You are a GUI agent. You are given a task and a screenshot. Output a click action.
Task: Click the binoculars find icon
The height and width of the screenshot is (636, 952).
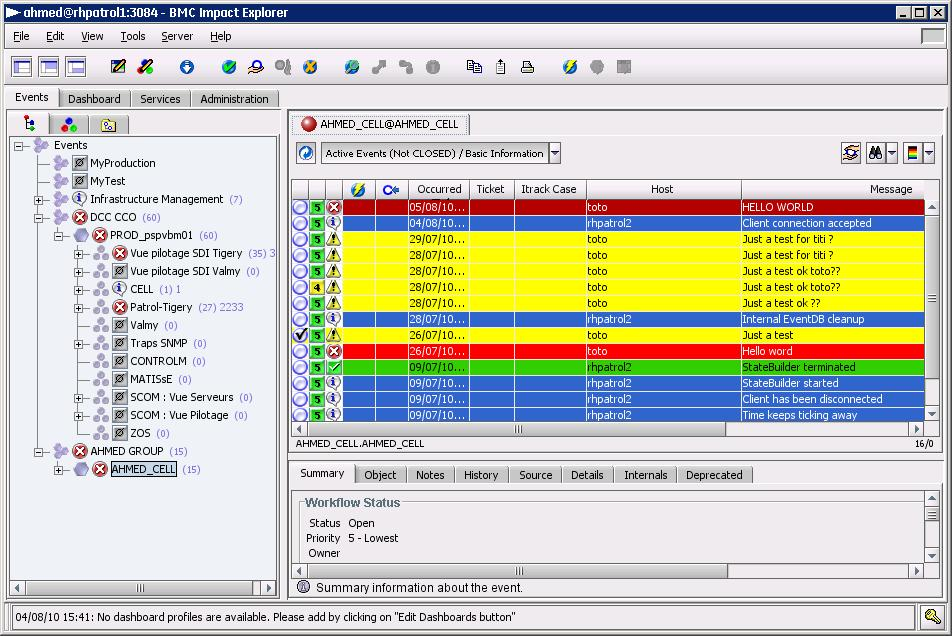[875, 153]
